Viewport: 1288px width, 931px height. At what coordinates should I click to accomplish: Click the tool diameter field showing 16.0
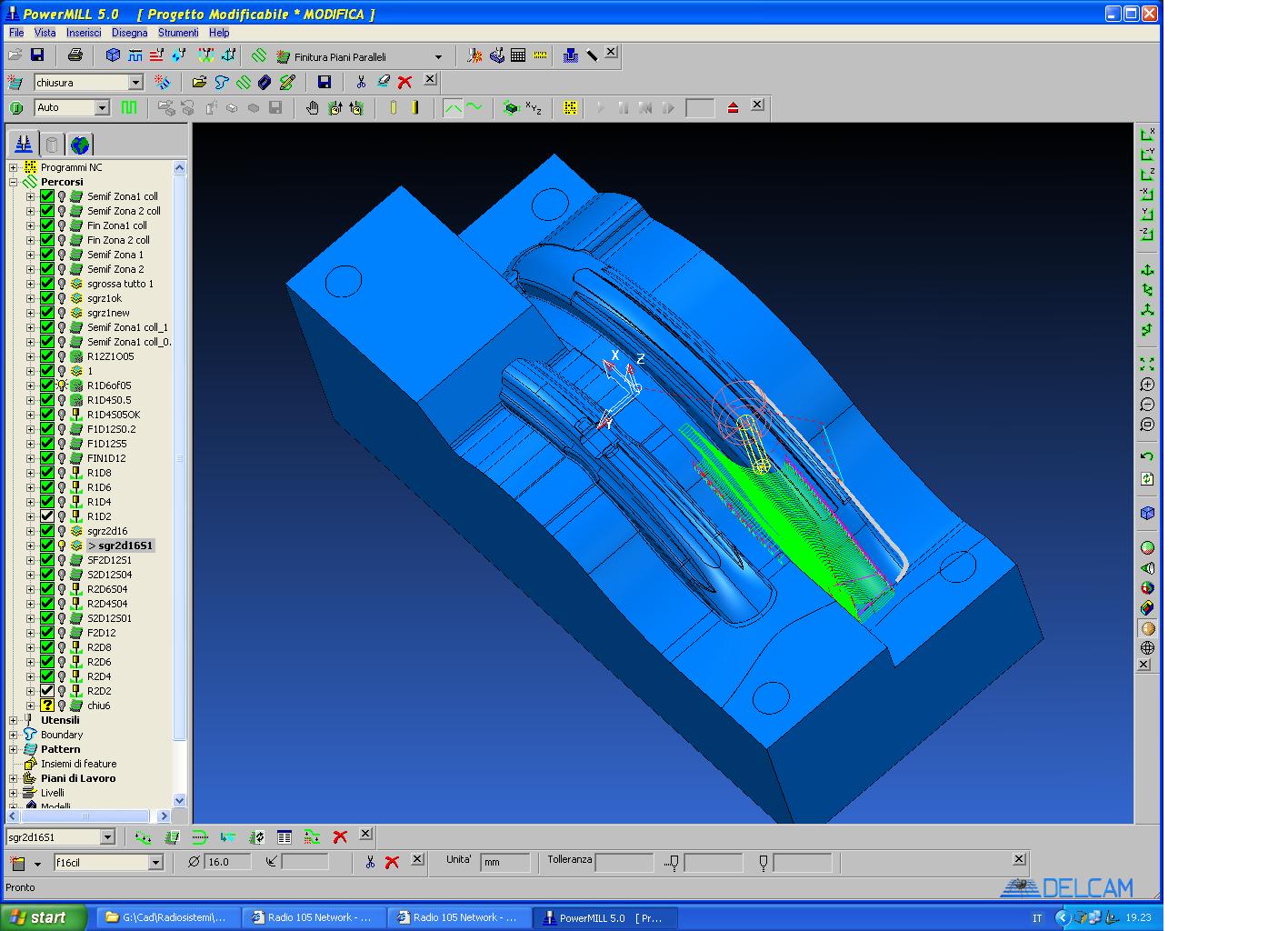click(228, 862)
